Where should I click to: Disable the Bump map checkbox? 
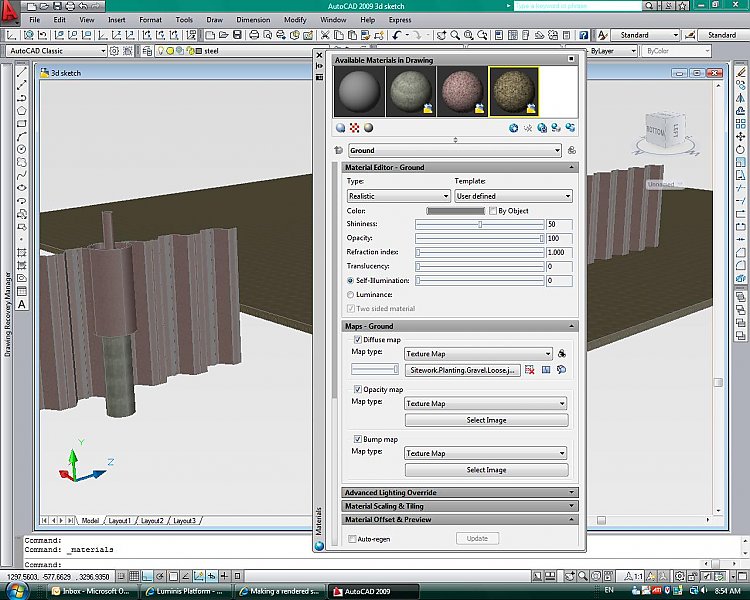[357, 439]
